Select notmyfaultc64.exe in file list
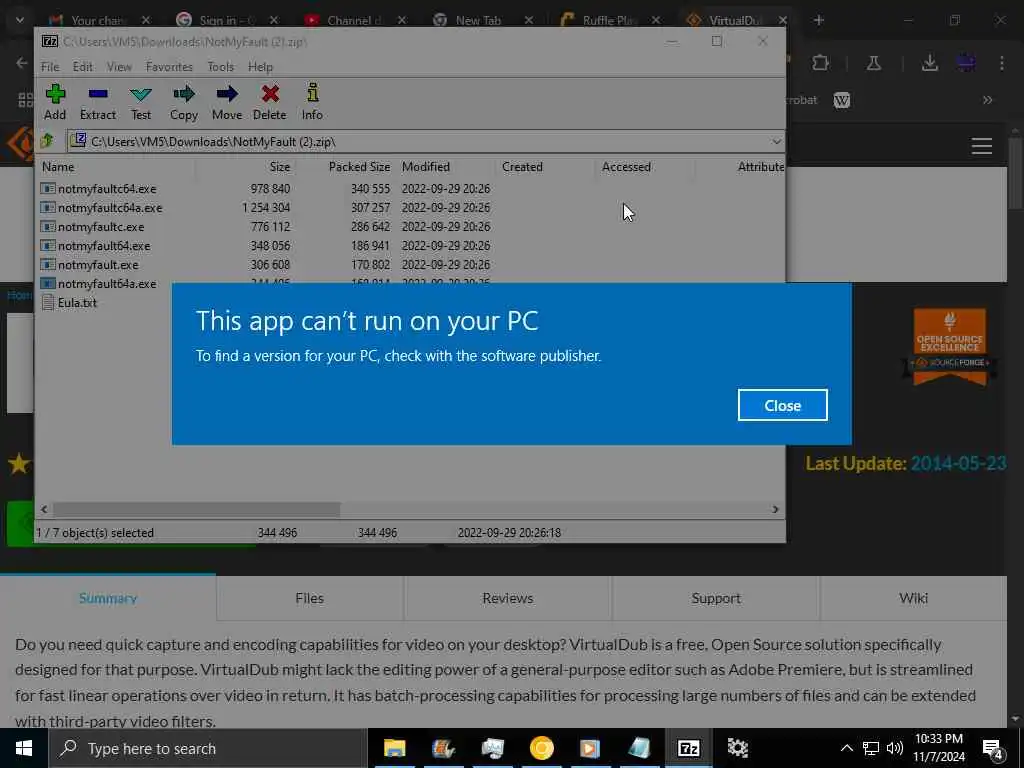Viewport: 1024px width, 768px height. click(x=107, y=189)
